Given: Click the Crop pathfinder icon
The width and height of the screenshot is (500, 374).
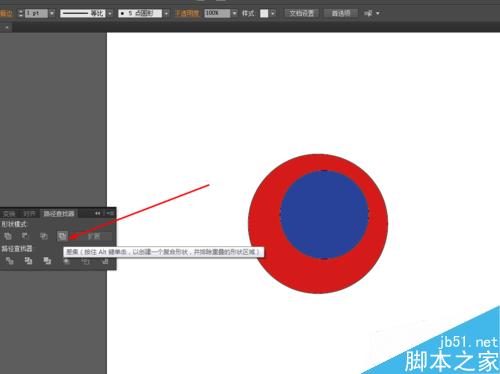Looking at the screenshot, I should (x=67, y=261).
